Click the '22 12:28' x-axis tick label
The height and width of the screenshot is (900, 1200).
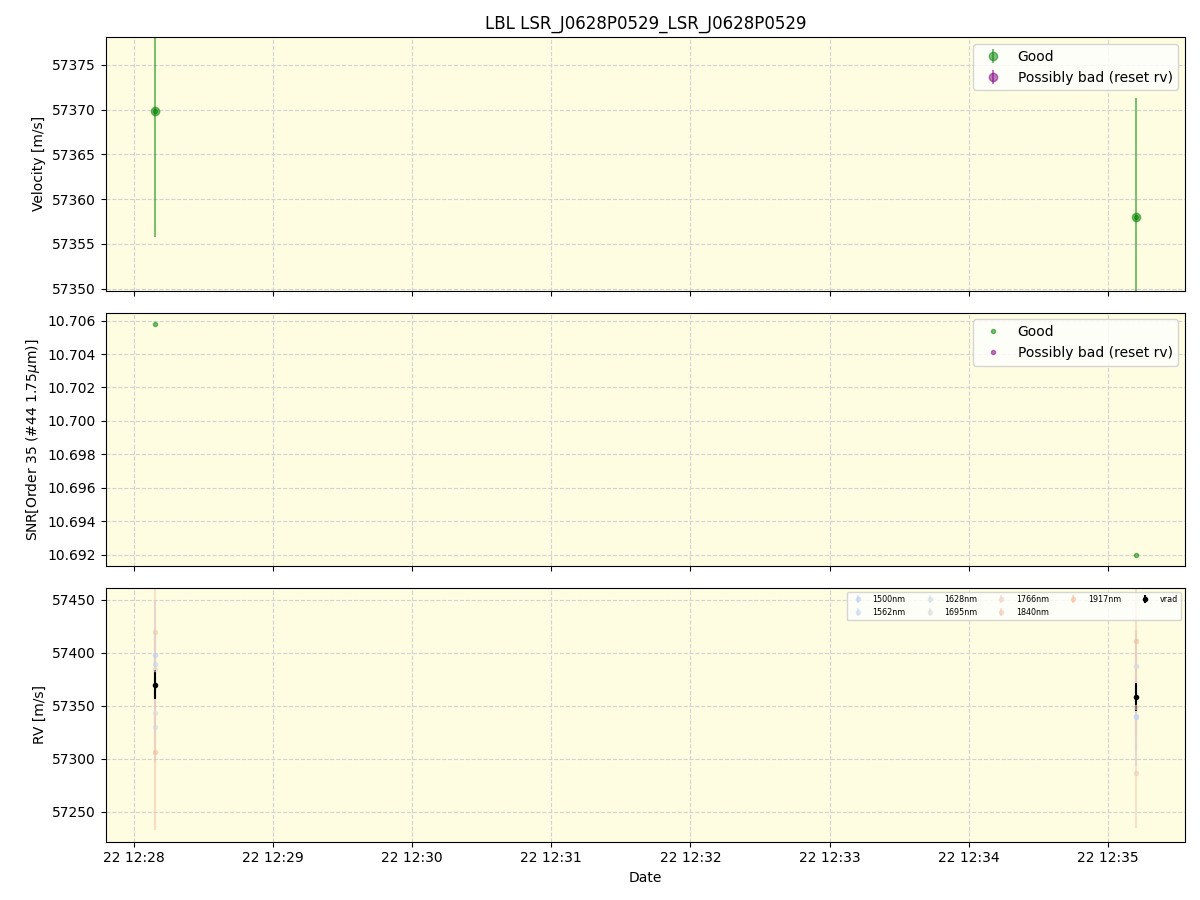134,857
